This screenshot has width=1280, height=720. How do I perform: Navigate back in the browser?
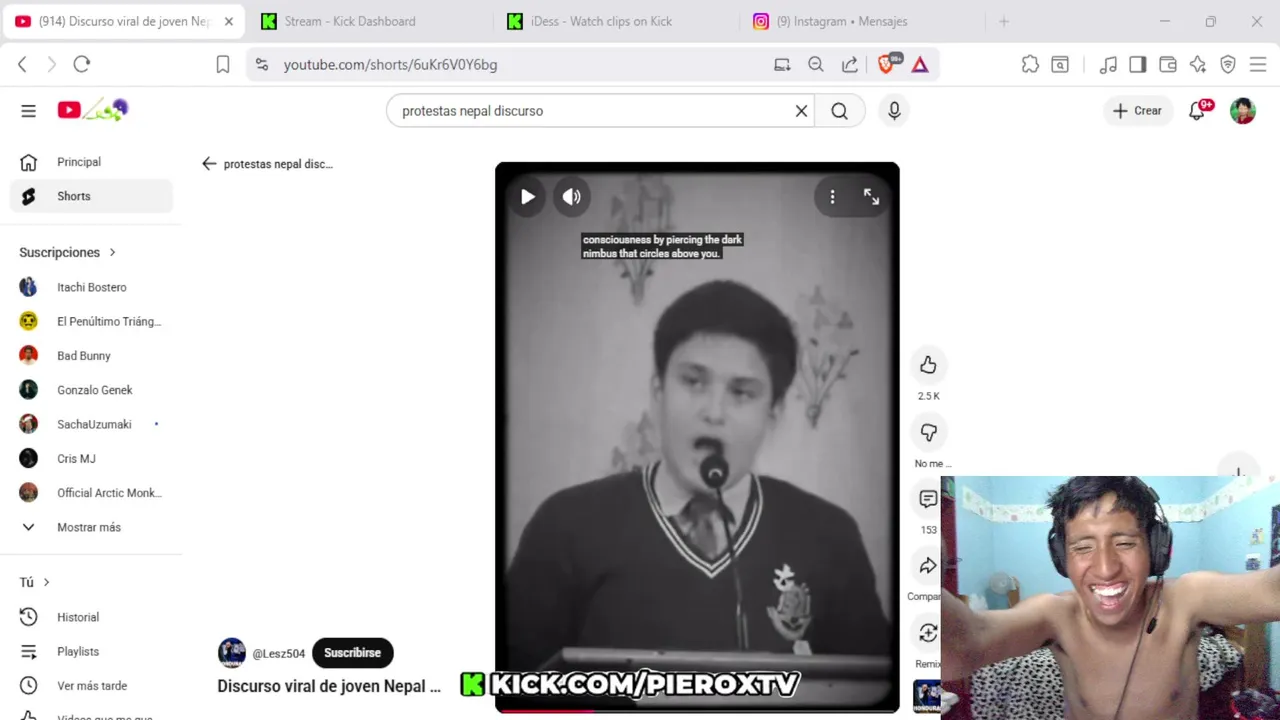click(x=22, y=64)
